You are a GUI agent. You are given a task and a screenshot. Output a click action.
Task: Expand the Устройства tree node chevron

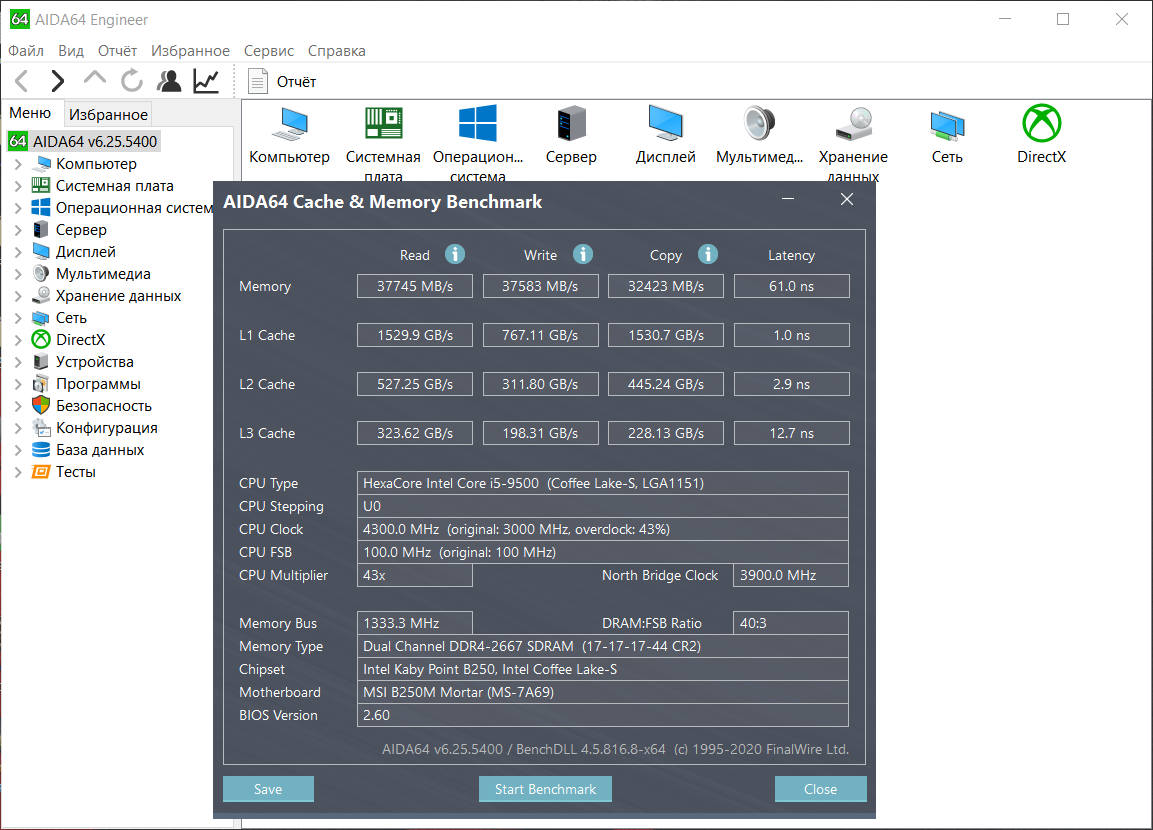click(x=18, y=362)
